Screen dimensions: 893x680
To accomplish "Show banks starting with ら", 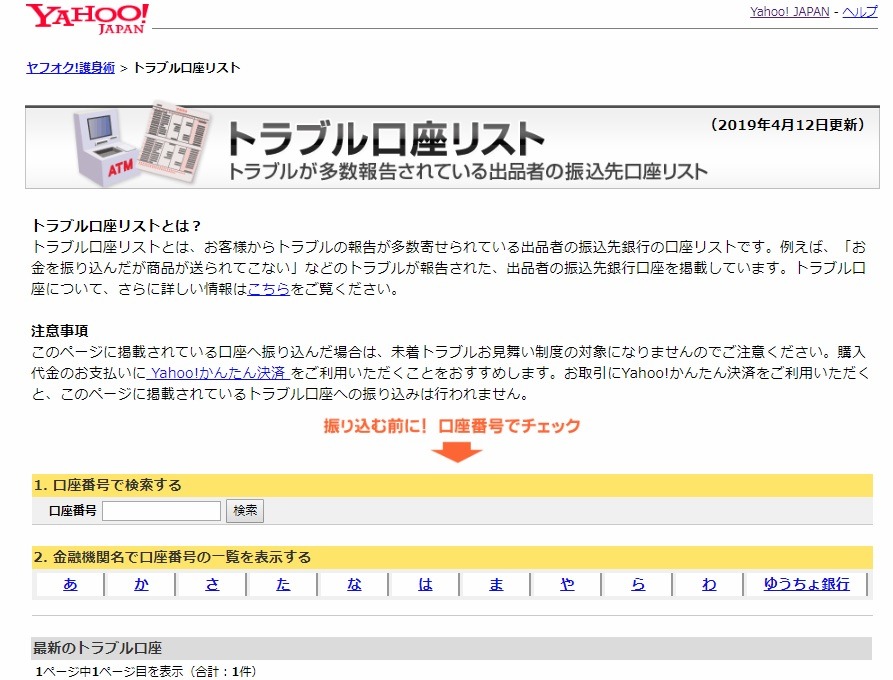I will click(638, 584).
